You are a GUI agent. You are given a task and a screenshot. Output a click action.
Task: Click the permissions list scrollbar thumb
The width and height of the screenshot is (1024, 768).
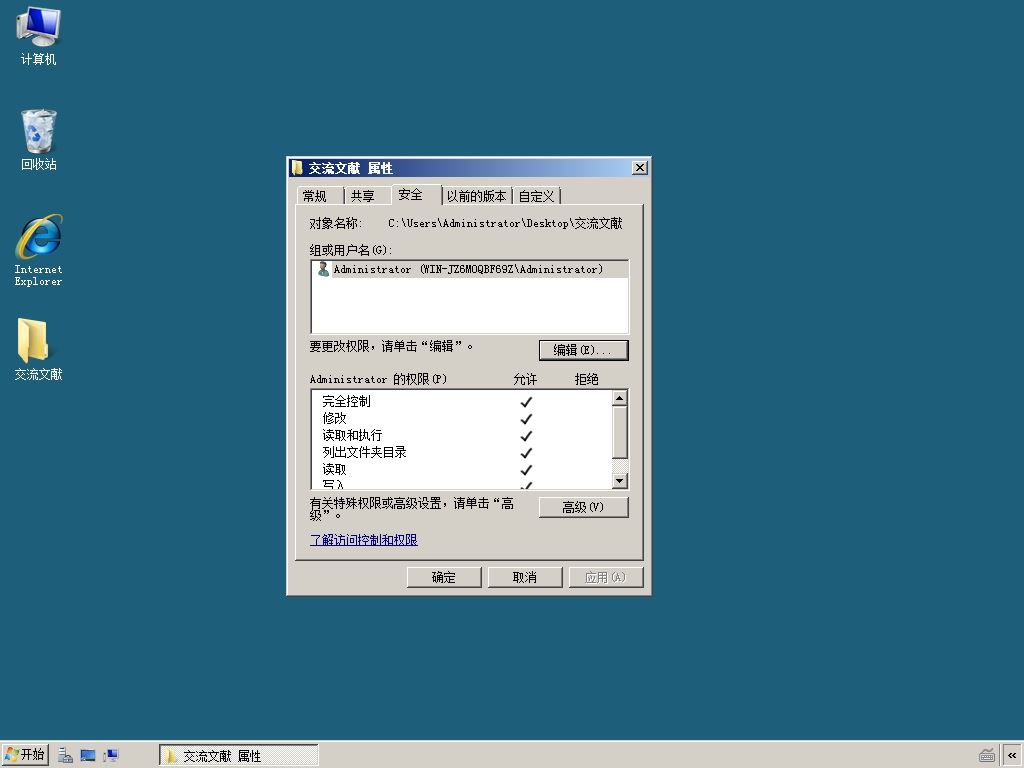pos(620,432)
